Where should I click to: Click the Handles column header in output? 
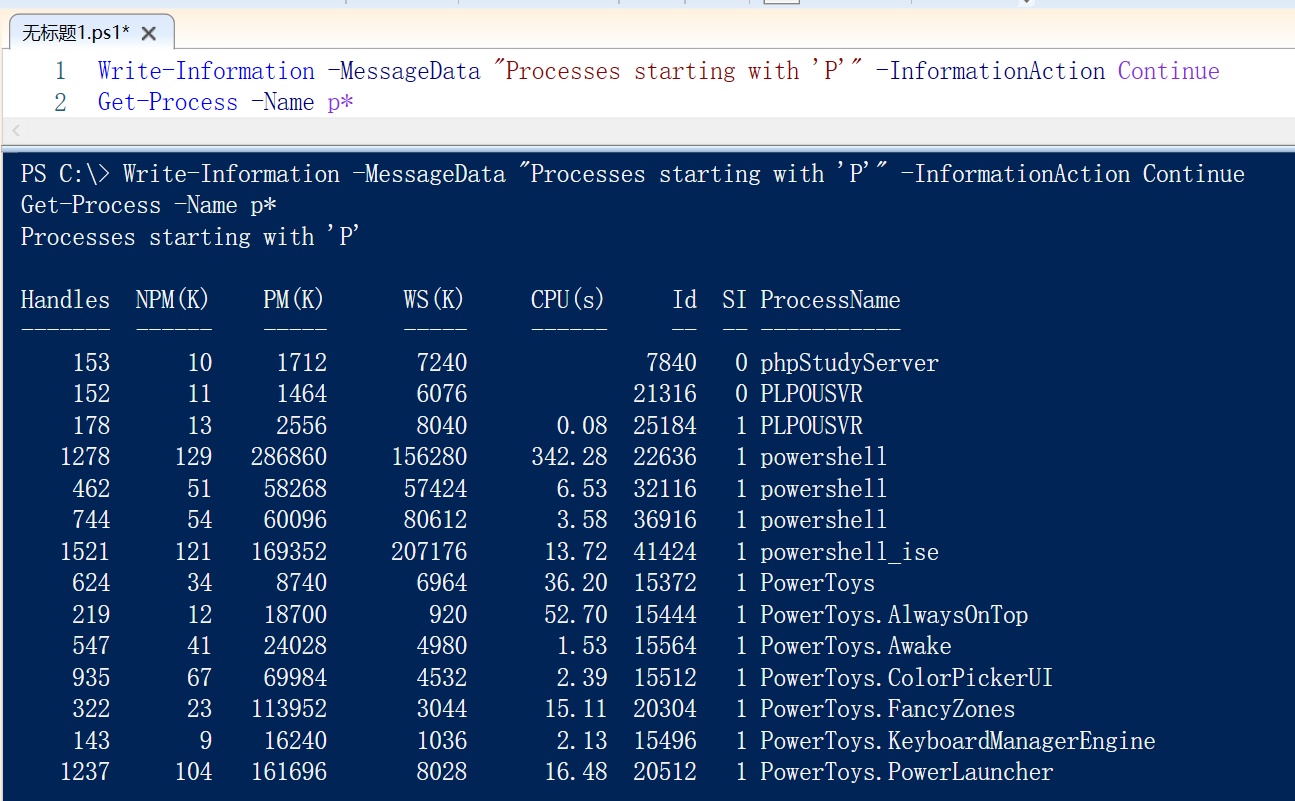pyautogui.click(x=65, y=300)
